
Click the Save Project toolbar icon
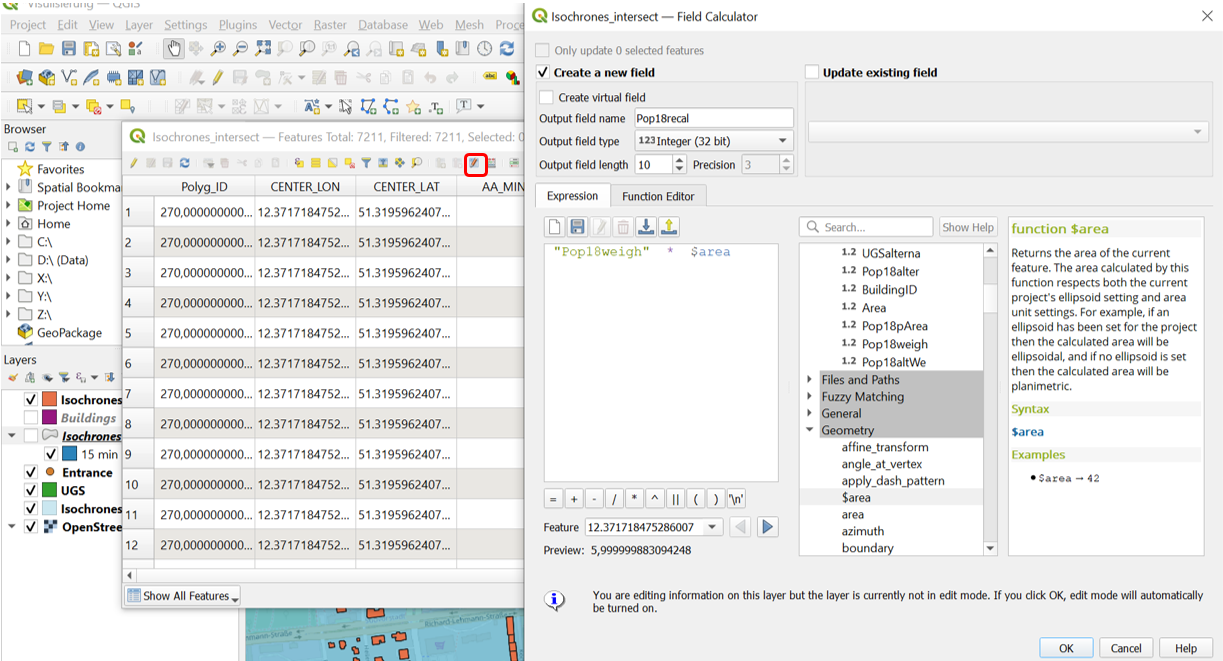tap(69, 48)
